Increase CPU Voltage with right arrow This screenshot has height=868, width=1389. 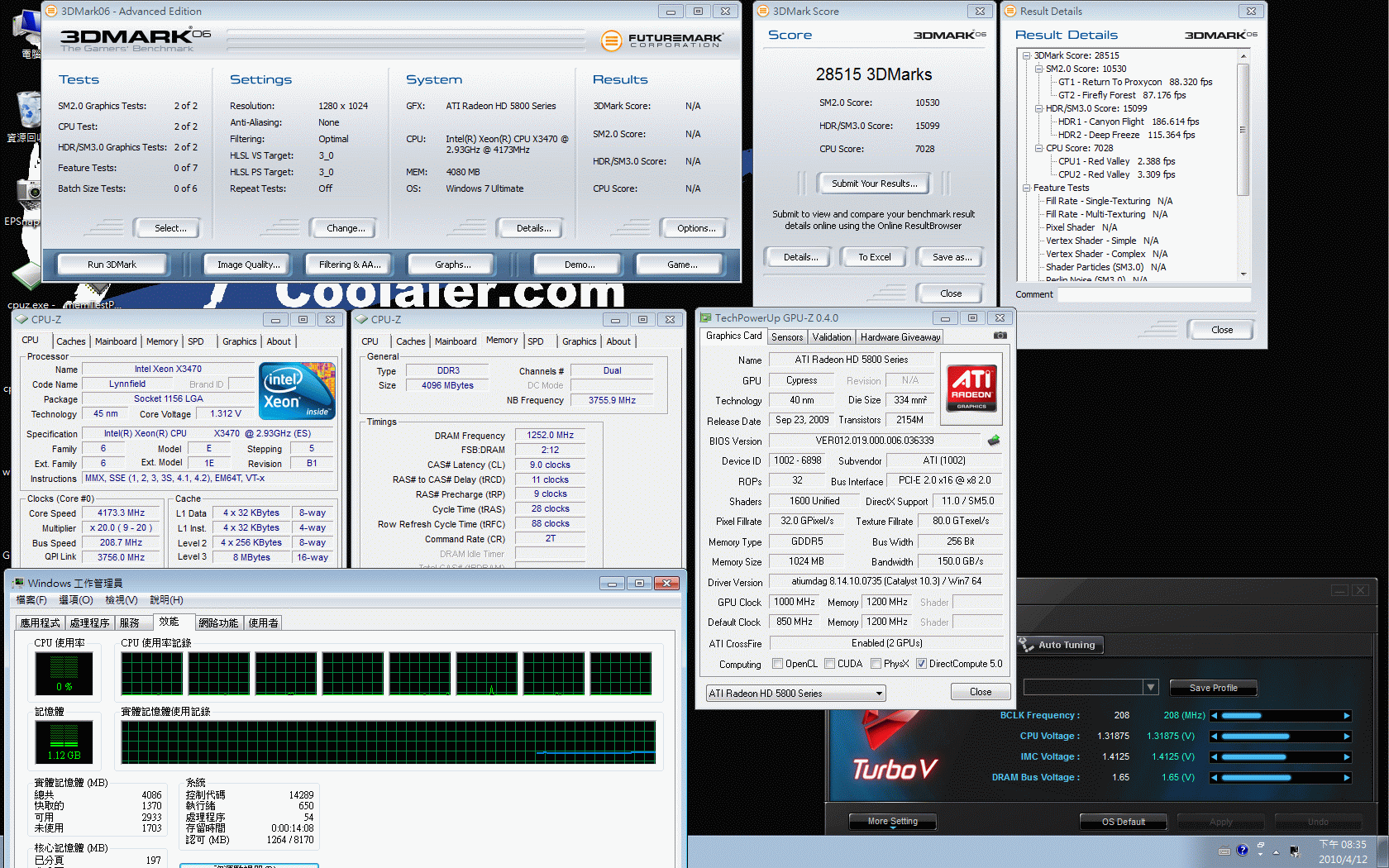coord(1347,737)
